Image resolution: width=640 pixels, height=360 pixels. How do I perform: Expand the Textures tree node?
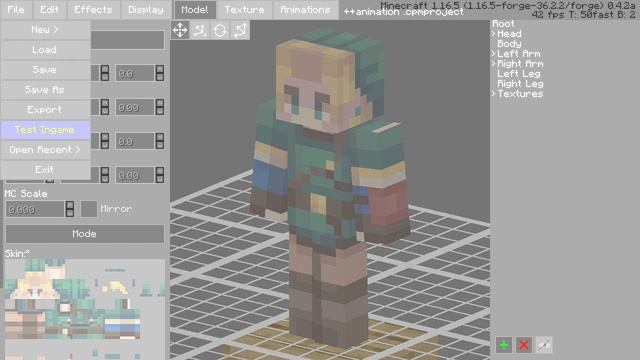coord(493,93)
